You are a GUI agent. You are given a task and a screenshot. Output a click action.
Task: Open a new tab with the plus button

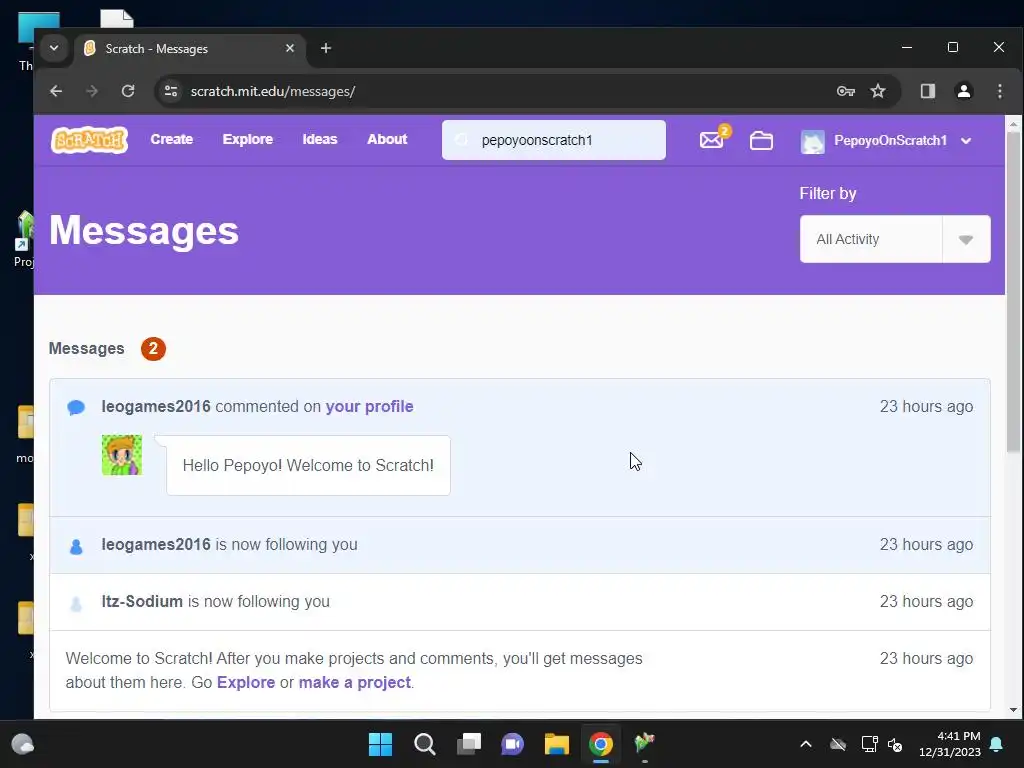tap(326, 48)
